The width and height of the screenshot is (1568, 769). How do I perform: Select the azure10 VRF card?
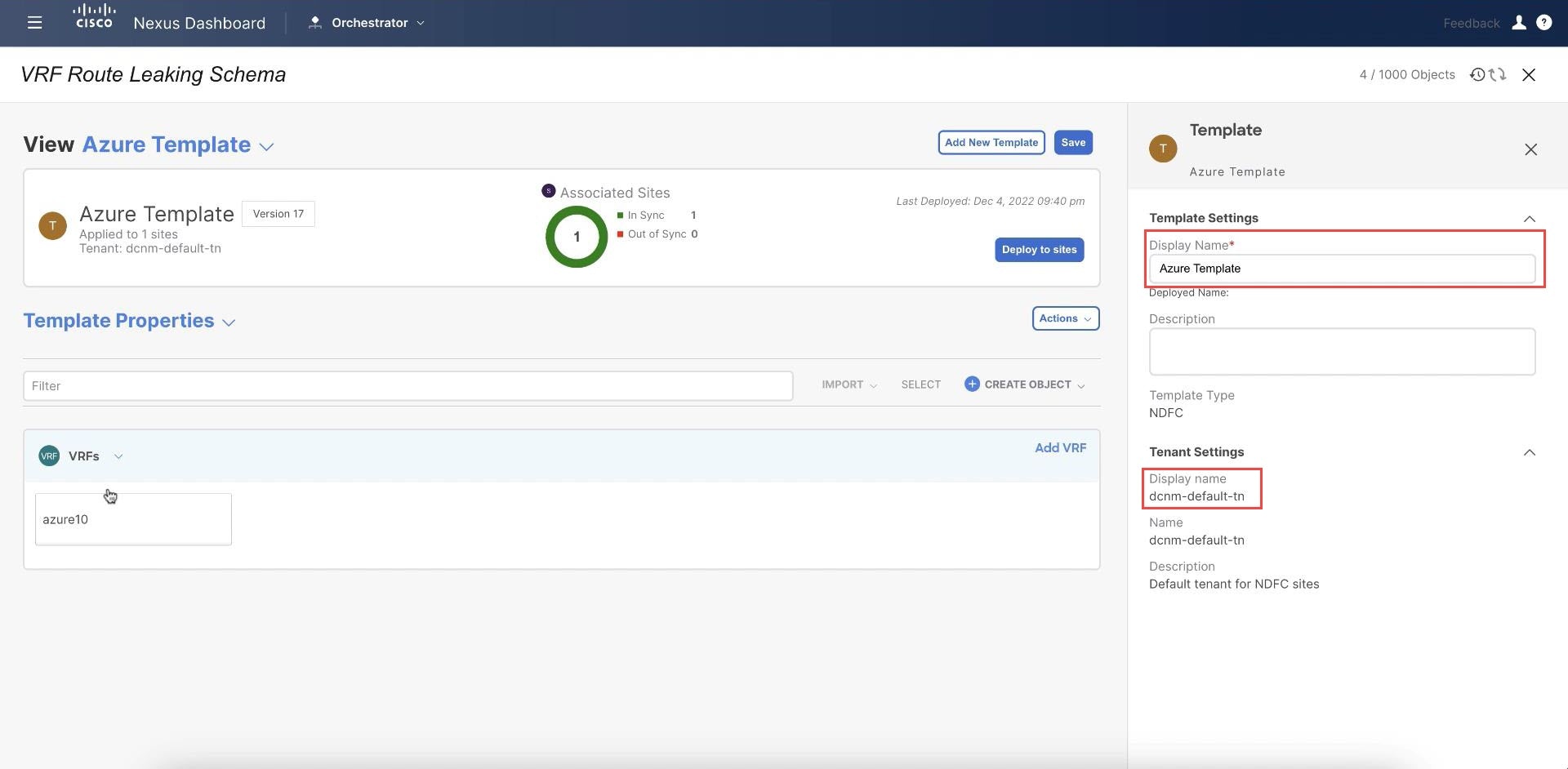click(133, 519)
